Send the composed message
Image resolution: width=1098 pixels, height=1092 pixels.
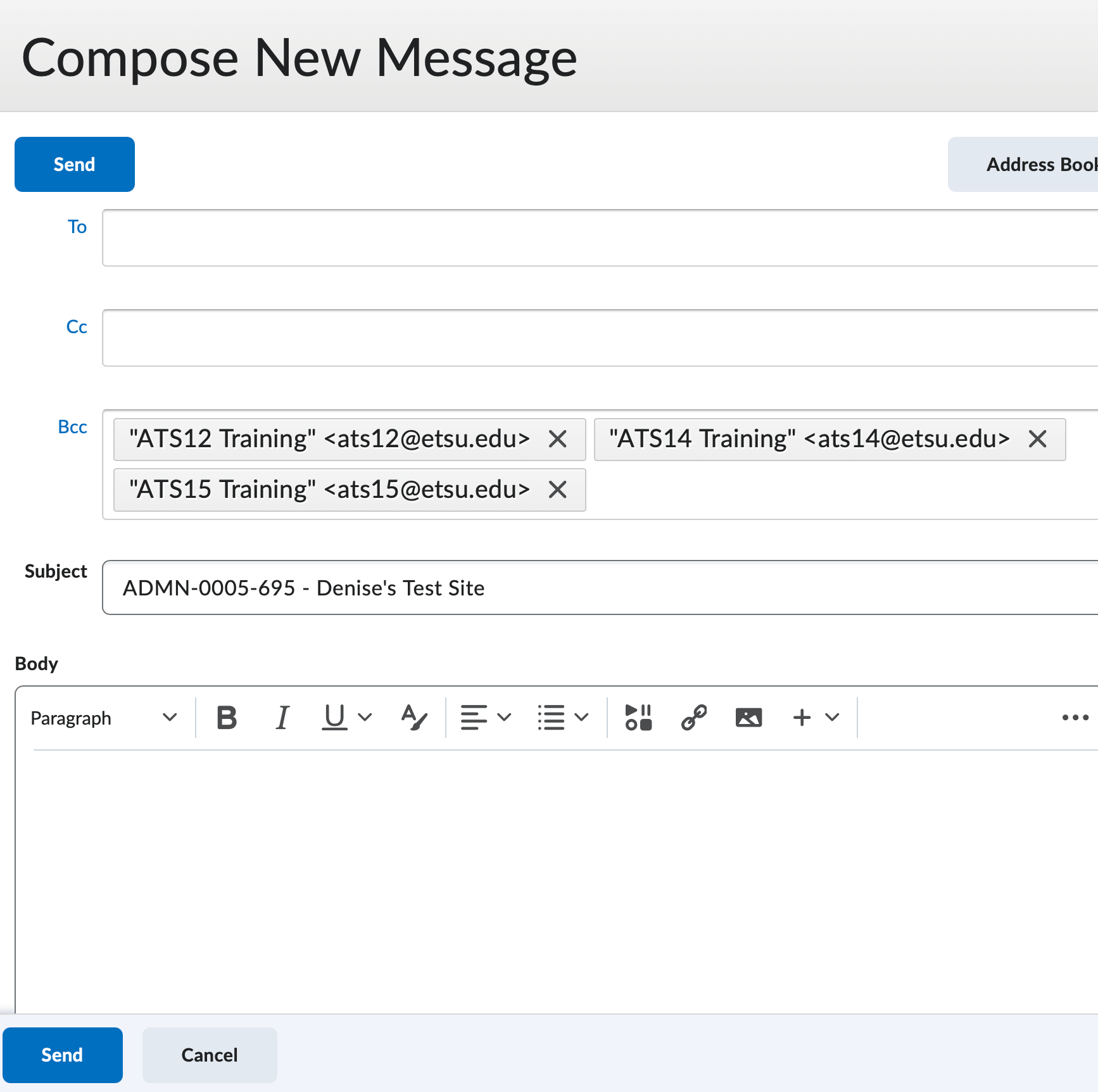click(x=74, y=164)
